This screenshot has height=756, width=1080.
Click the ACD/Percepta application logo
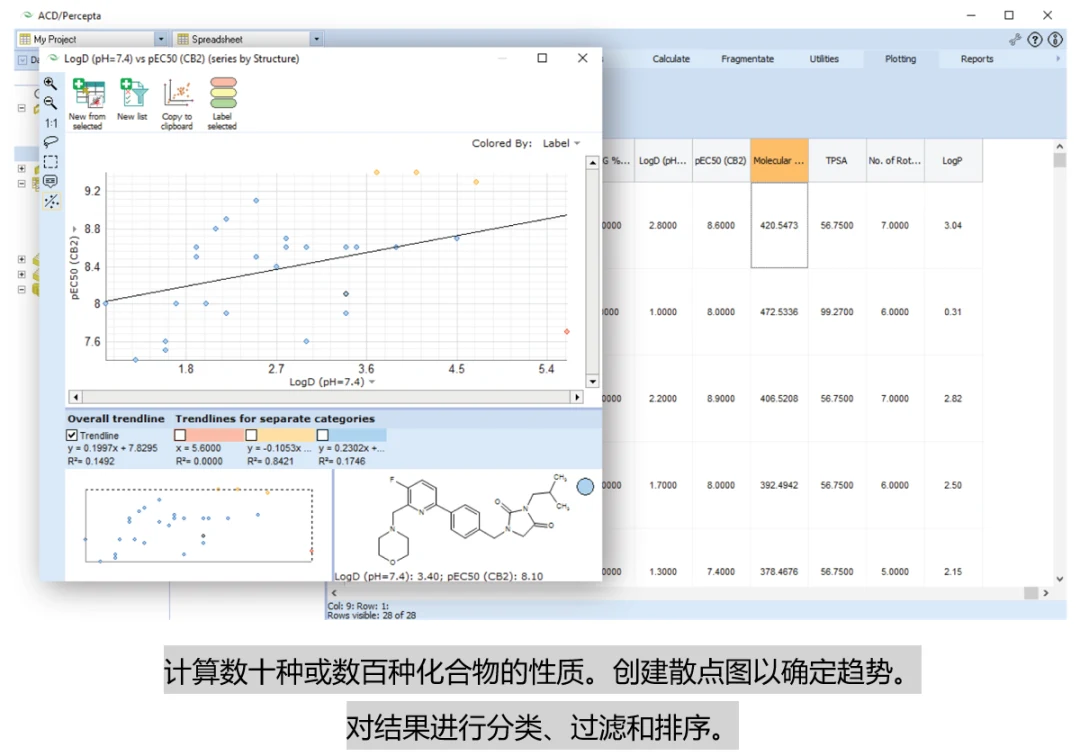point(28,15)
